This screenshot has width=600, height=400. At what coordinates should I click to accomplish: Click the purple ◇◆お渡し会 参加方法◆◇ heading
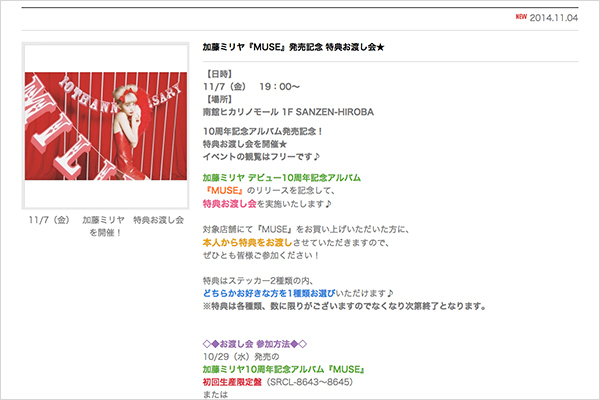point(255,343)
